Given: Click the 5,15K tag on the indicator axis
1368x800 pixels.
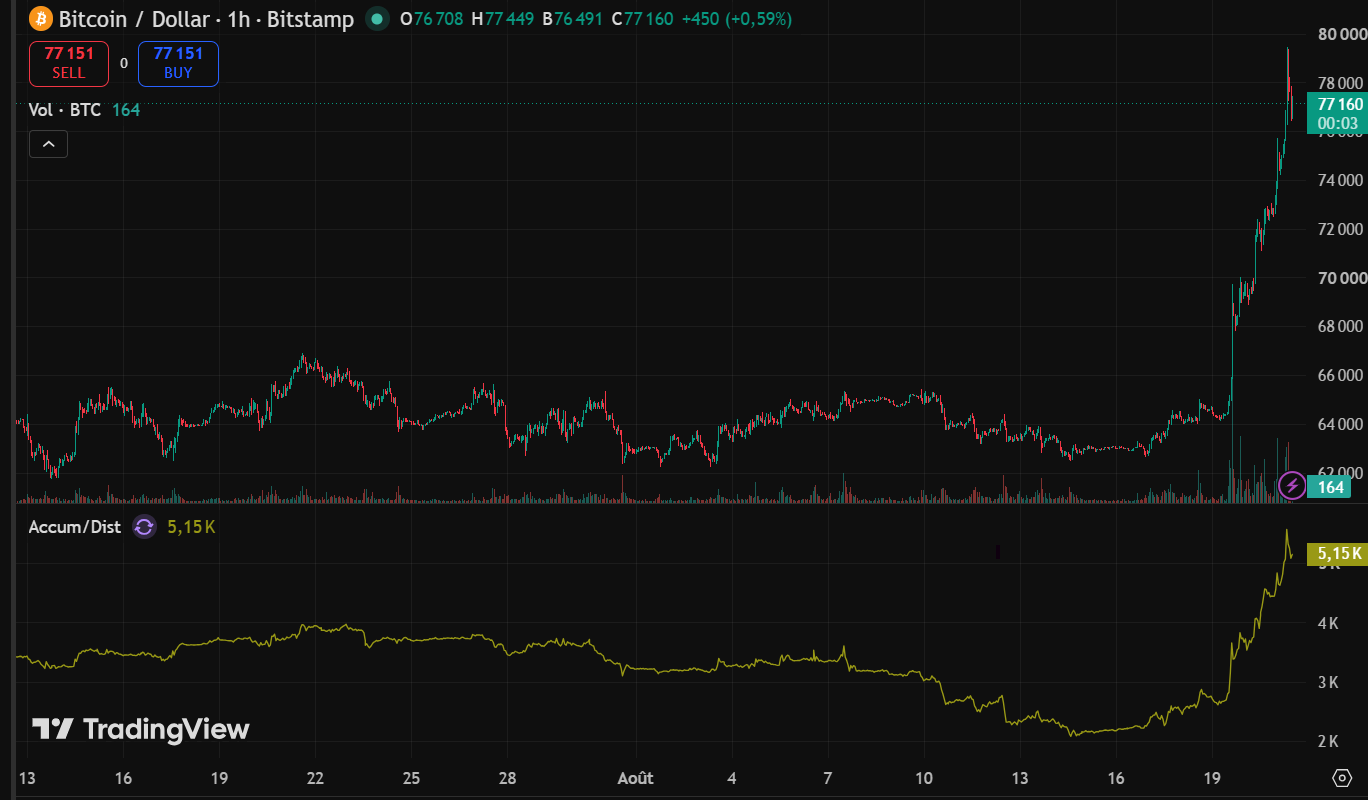Looking at the screenshot, I should (x=1339, y=553).
